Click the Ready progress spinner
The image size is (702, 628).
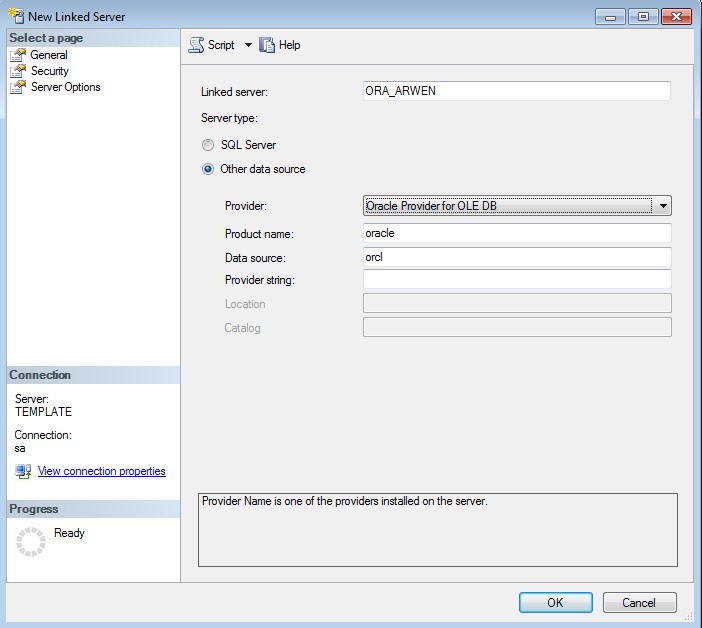pos(31,542)
